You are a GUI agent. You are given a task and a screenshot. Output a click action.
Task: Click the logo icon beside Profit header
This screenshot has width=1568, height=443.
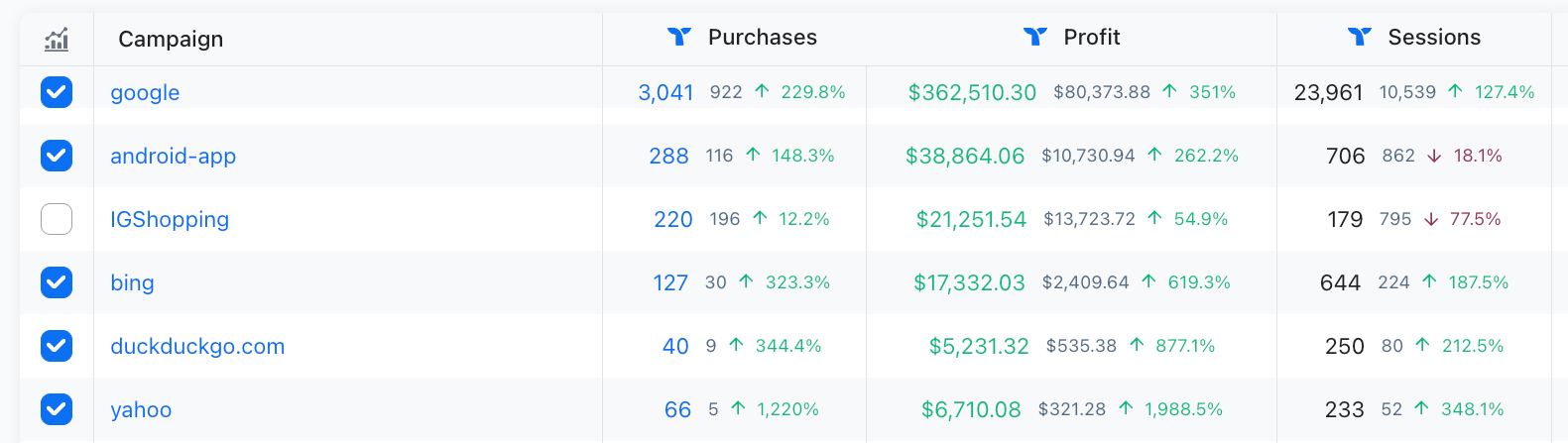pos(1035,37)
